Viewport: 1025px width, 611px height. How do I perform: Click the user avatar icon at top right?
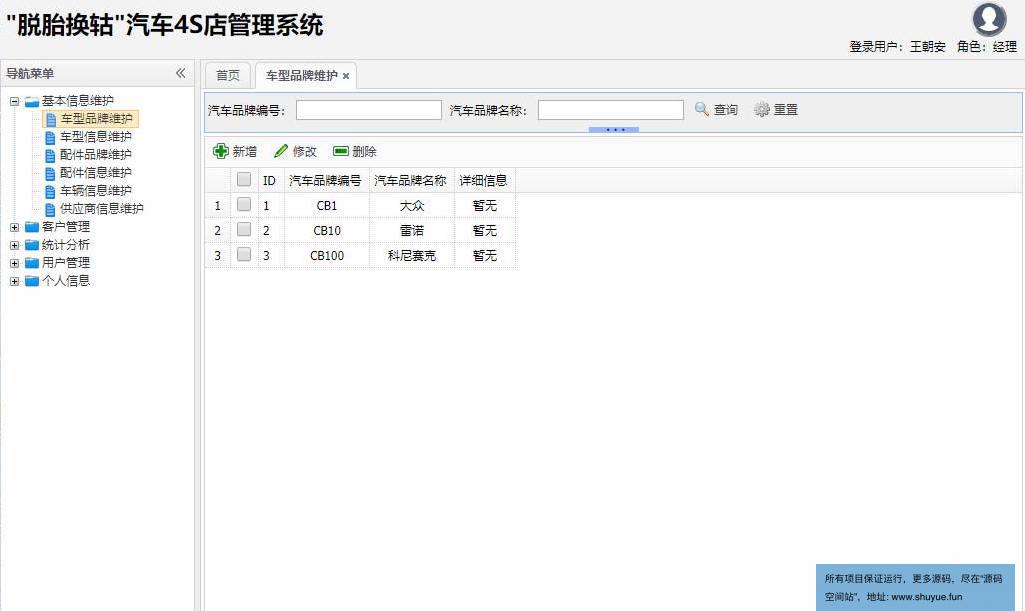[x=989, y=20]
